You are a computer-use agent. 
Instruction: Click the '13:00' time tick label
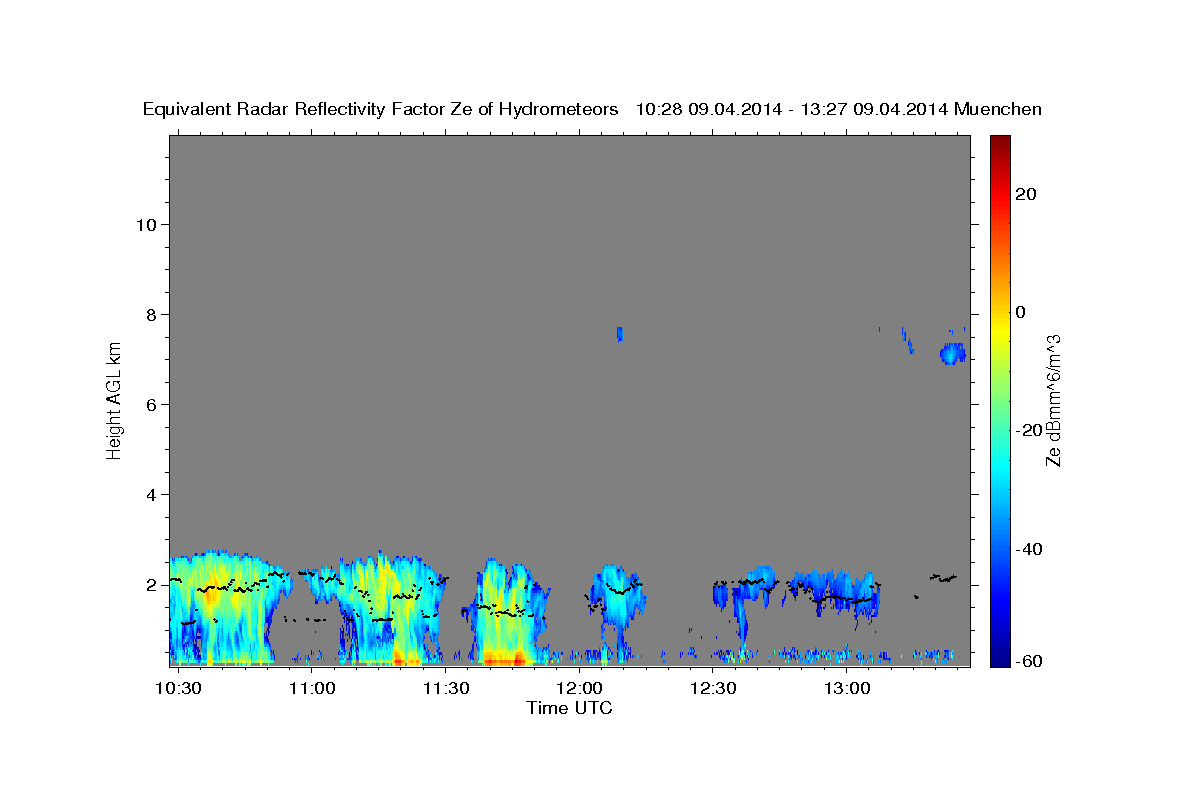click(x=846, y=688)
